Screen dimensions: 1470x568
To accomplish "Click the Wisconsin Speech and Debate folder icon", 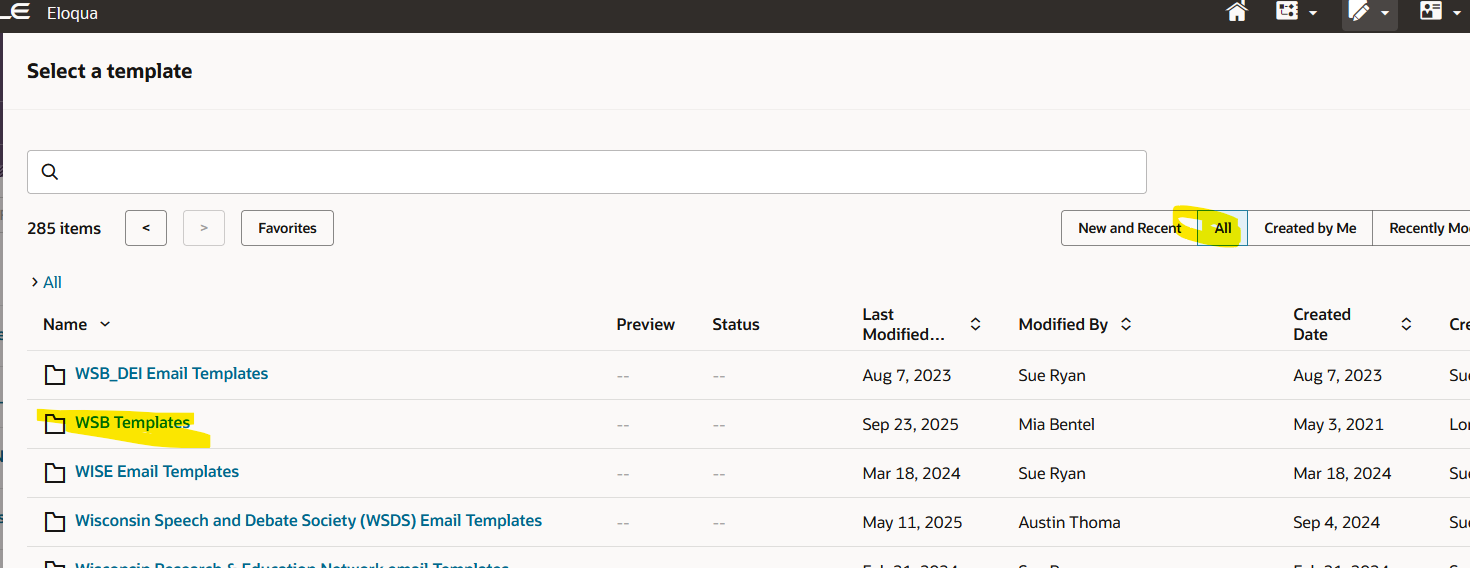I will pos(55,522).
